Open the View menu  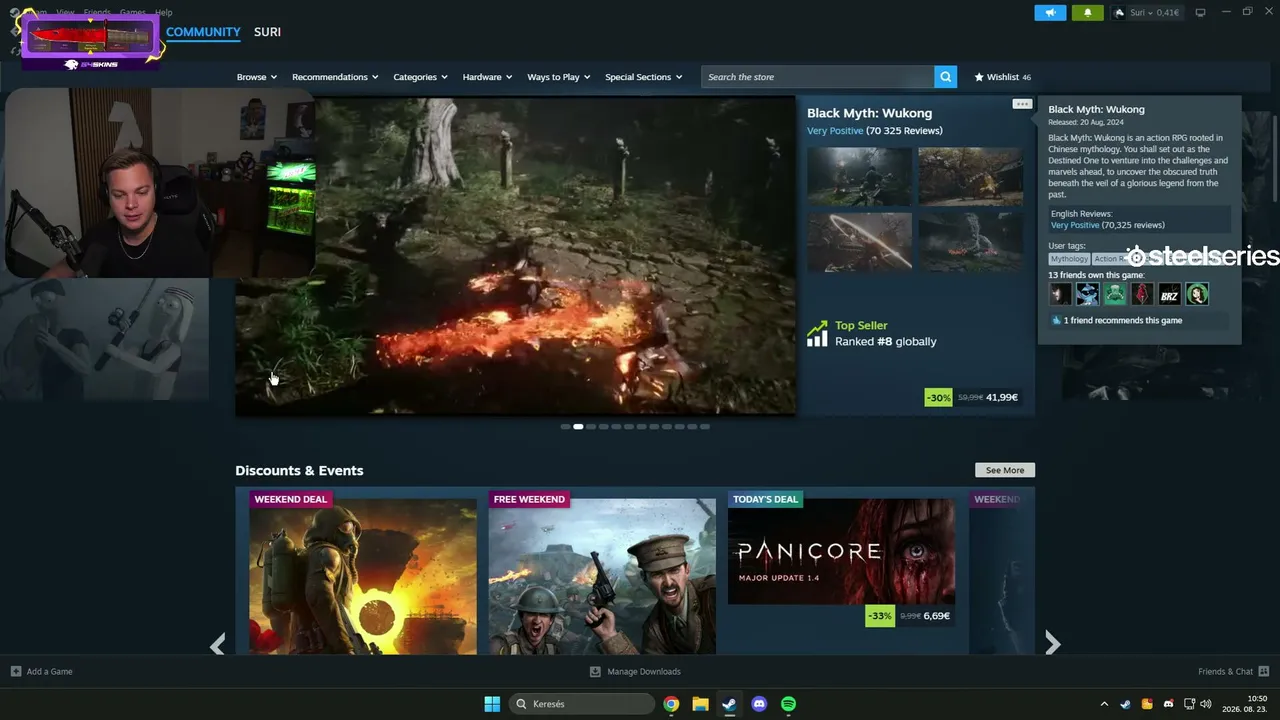pyautogui.click(x=65, y=12)
